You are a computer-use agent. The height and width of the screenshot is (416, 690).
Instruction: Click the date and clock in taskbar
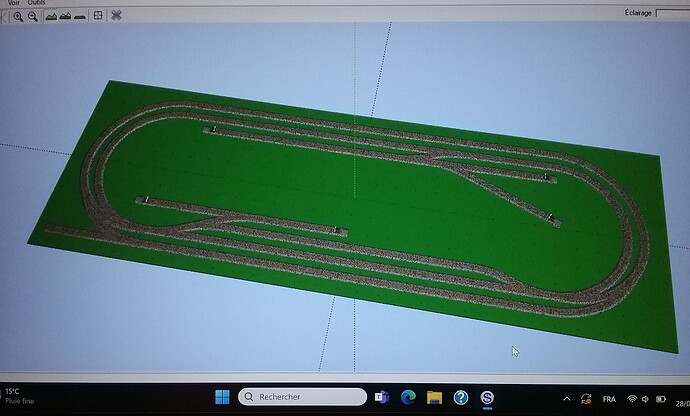click(683, 403)
